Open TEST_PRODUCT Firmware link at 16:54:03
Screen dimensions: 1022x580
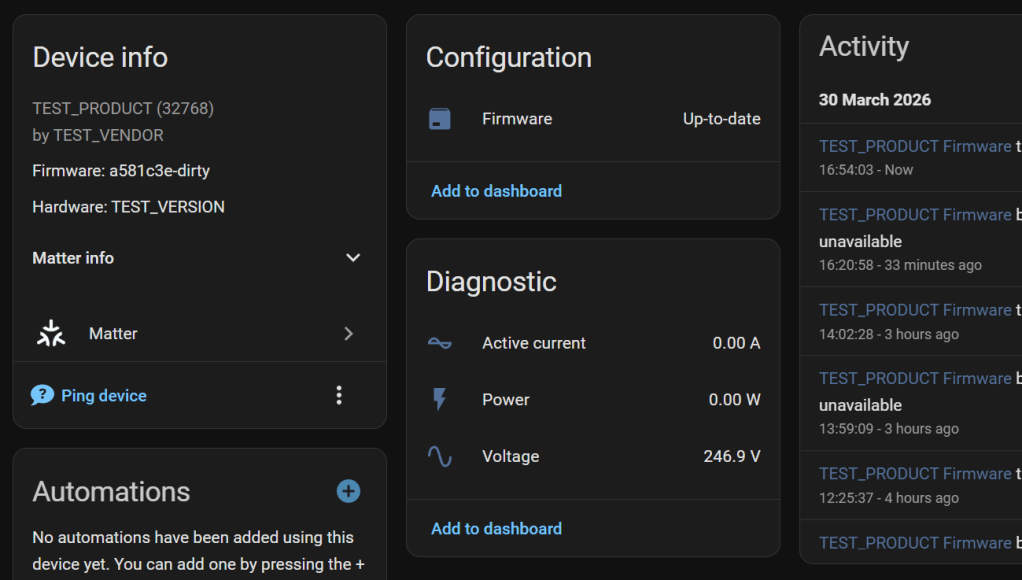tap(915, 146)
